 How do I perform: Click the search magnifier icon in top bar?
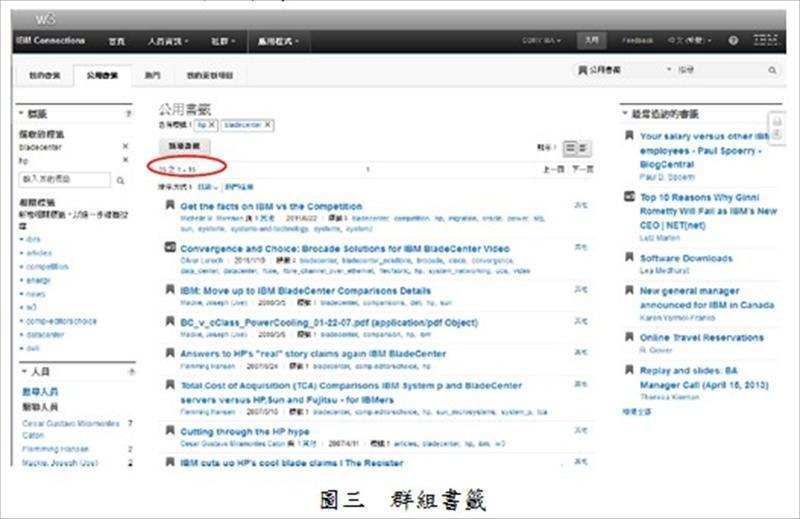[x=772, y=72]
